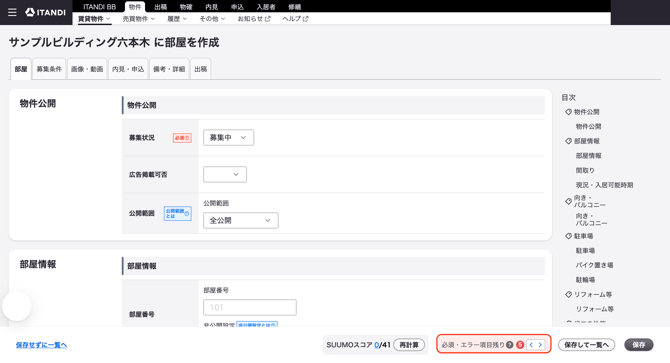Expand the その他 submenu
670x363 pixels.
coord(212,19)
